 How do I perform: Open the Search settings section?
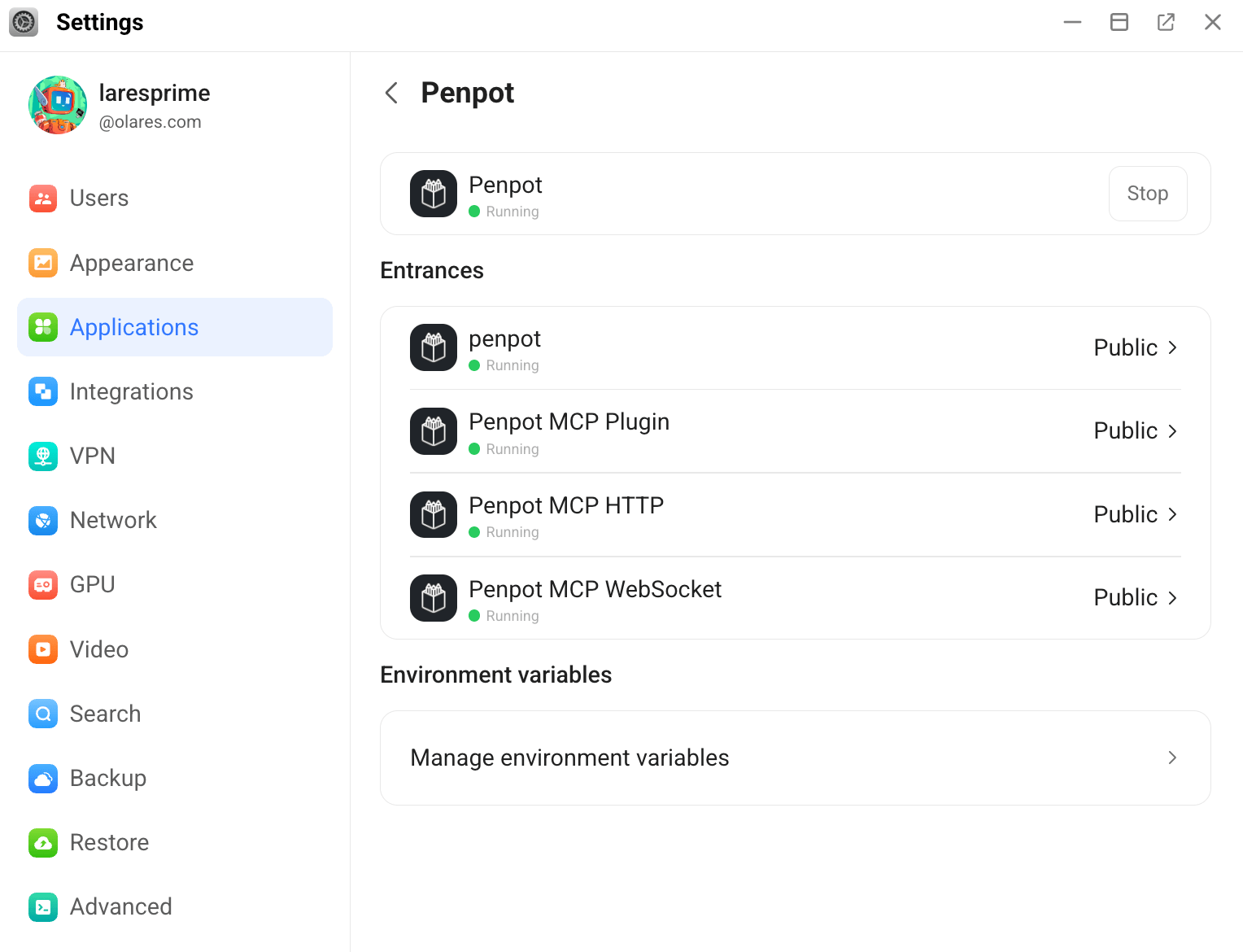pos(175,714)
